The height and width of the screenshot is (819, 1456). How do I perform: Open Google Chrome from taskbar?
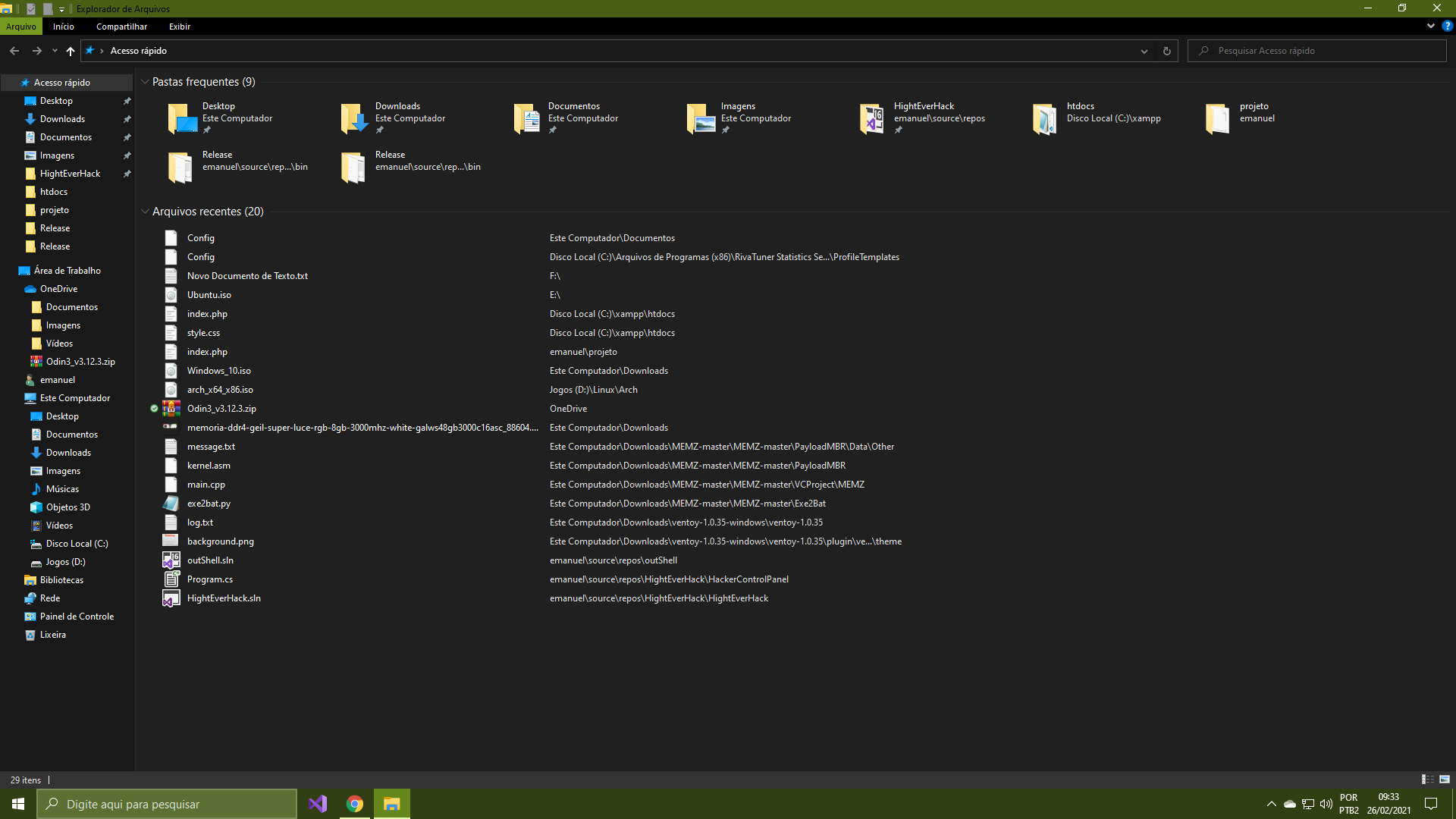pos(355,803)
